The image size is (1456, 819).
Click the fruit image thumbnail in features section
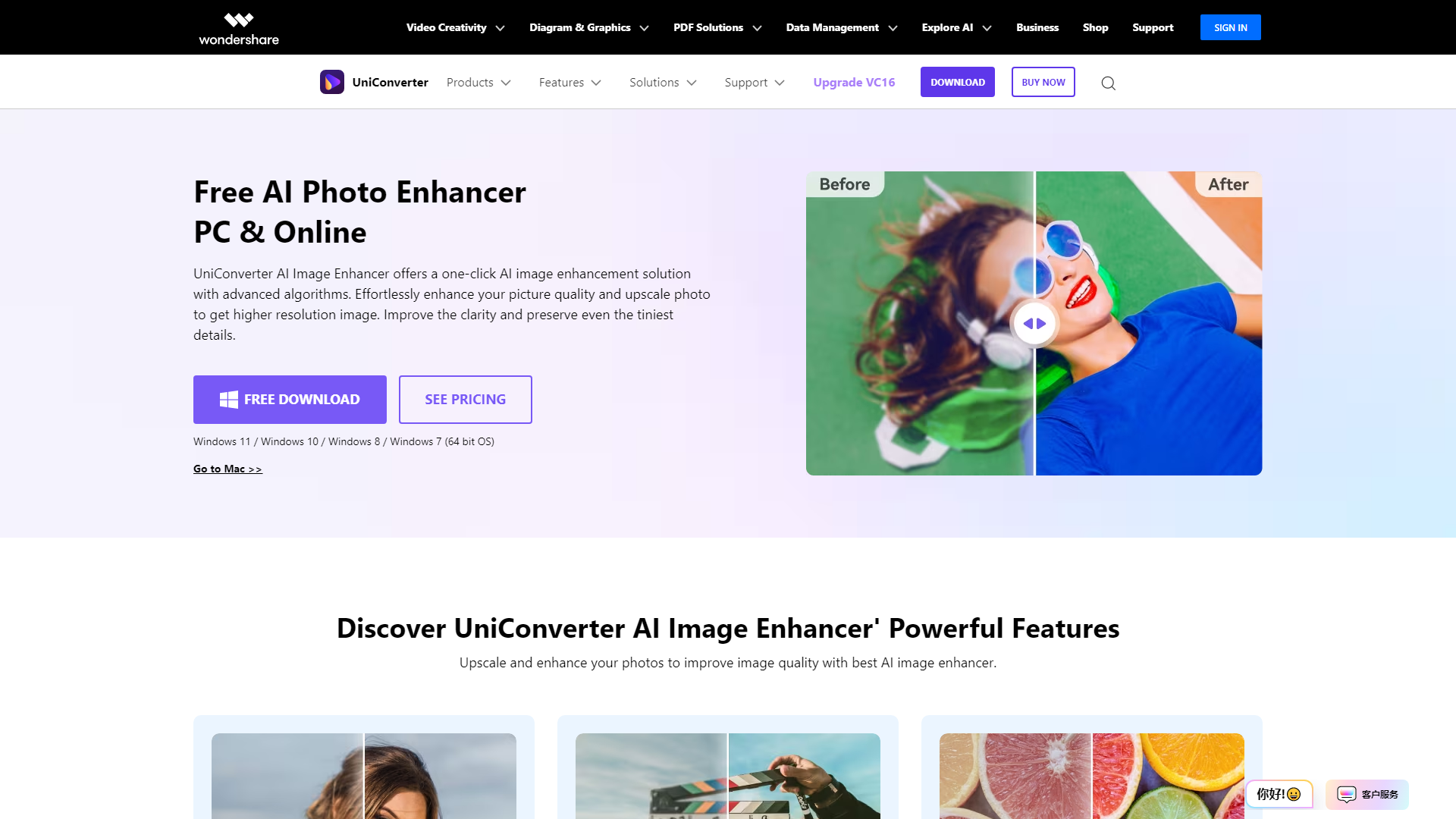click(1091, 776)
